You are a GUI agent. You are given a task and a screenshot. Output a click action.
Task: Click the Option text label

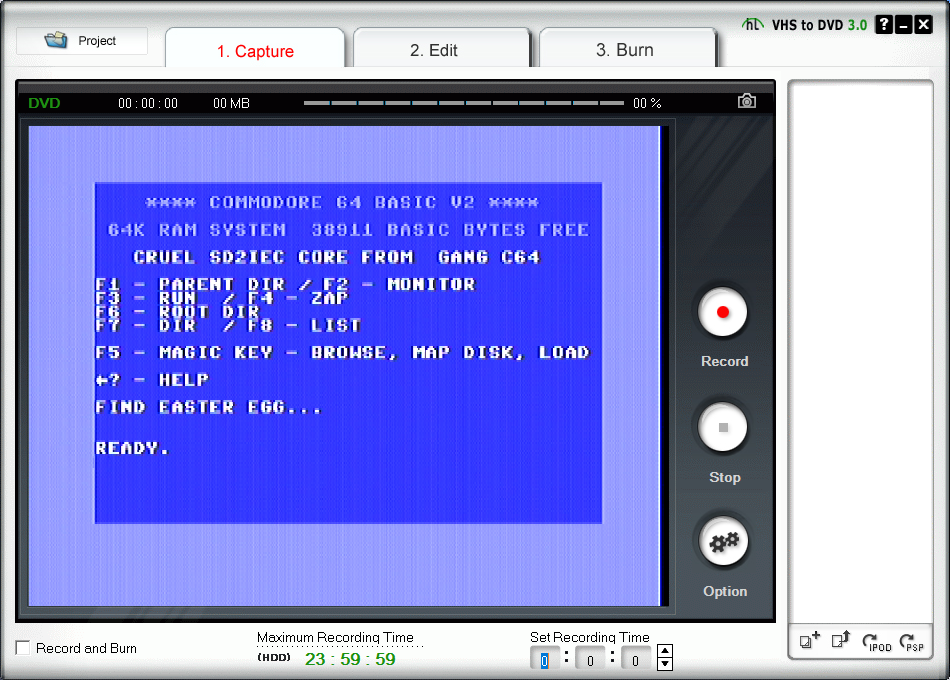click(725, 591)
